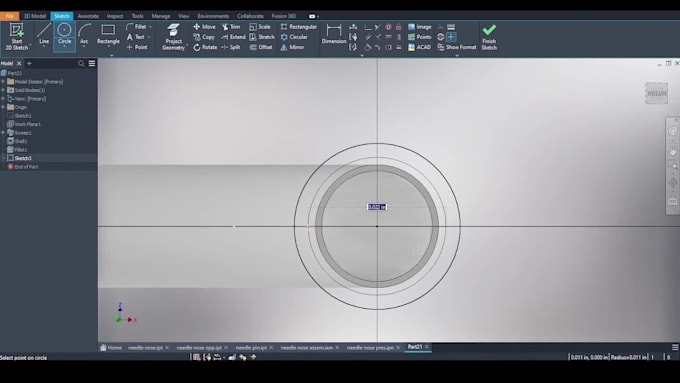The height and width of the screenshot is (383, 680).
Task: Select the Trim tool
Action: [231, 27]
